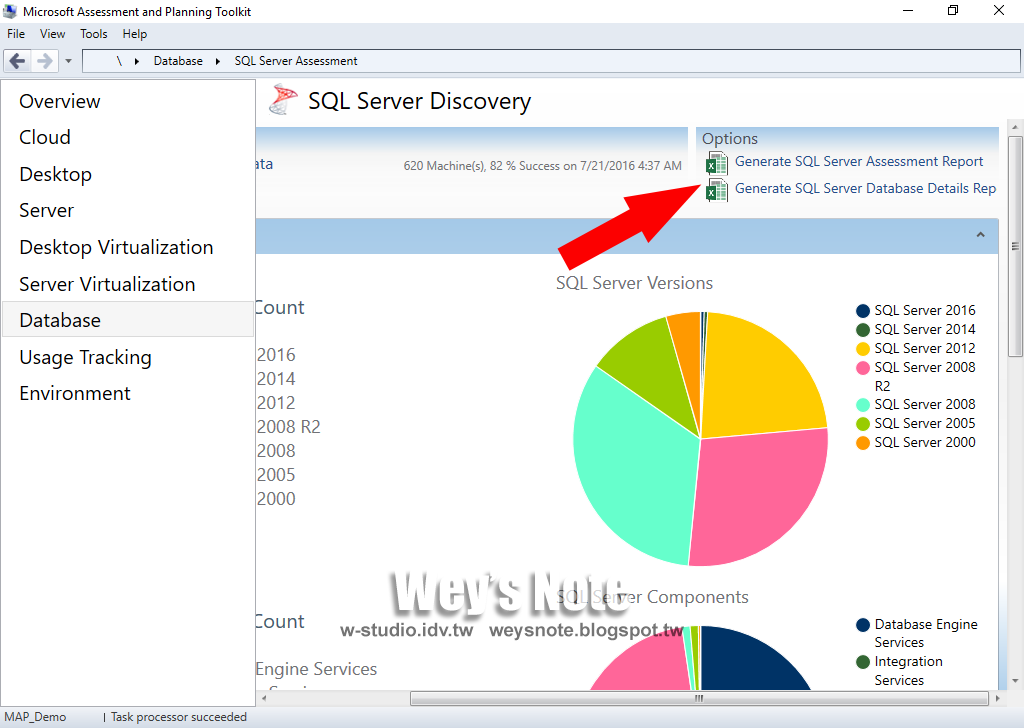
Task: Click the Excel icon beside Generate SQL Server Database Details Rep
Action: pos(716,189)
